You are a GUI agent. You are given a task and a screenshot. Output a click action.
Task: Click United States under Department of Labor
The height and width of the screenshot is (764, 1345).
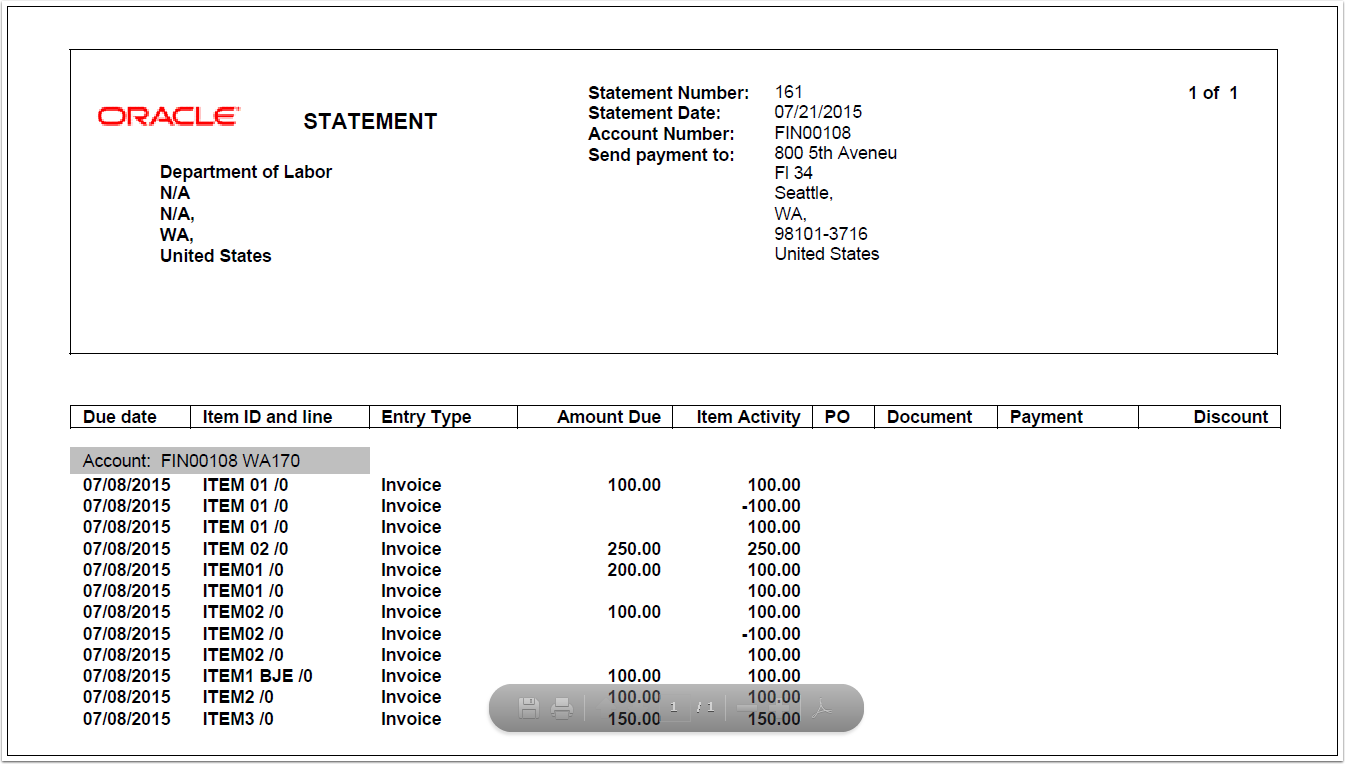pyautogui.click(x=215, y=256)
